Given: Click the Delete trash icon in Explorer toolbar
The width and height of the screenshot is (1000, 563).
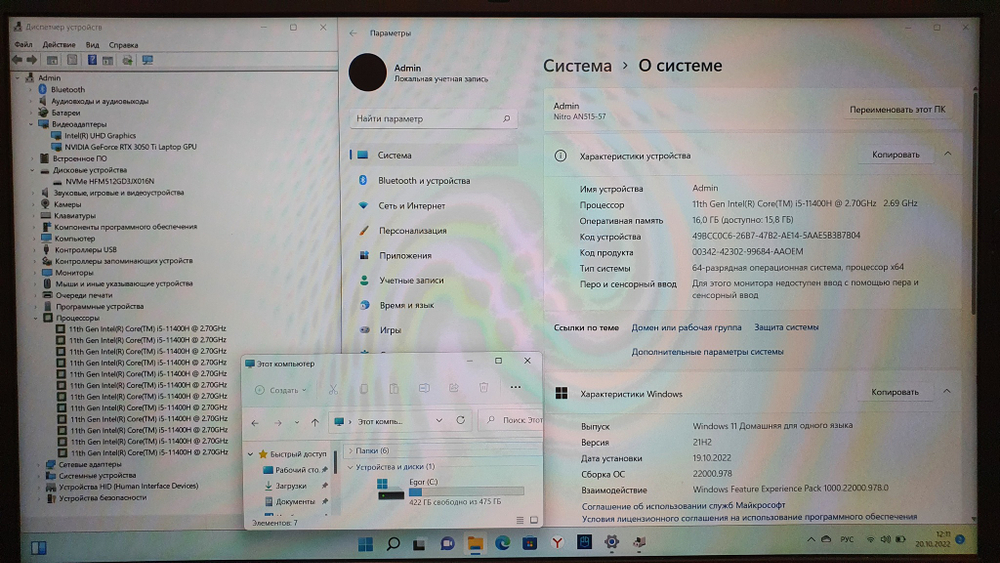Looking at the screenshot, I should [x=484, y=388].
